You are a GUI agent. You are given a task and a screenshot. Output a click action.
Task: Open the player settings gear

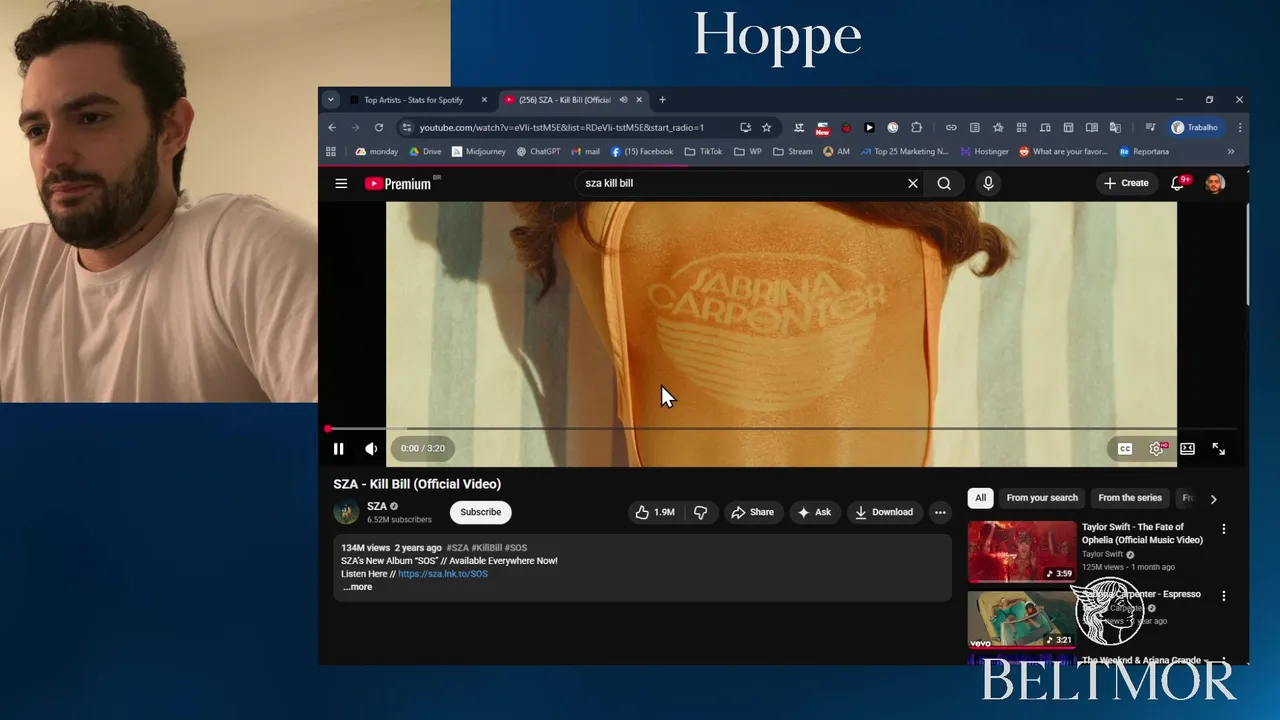1157,449
